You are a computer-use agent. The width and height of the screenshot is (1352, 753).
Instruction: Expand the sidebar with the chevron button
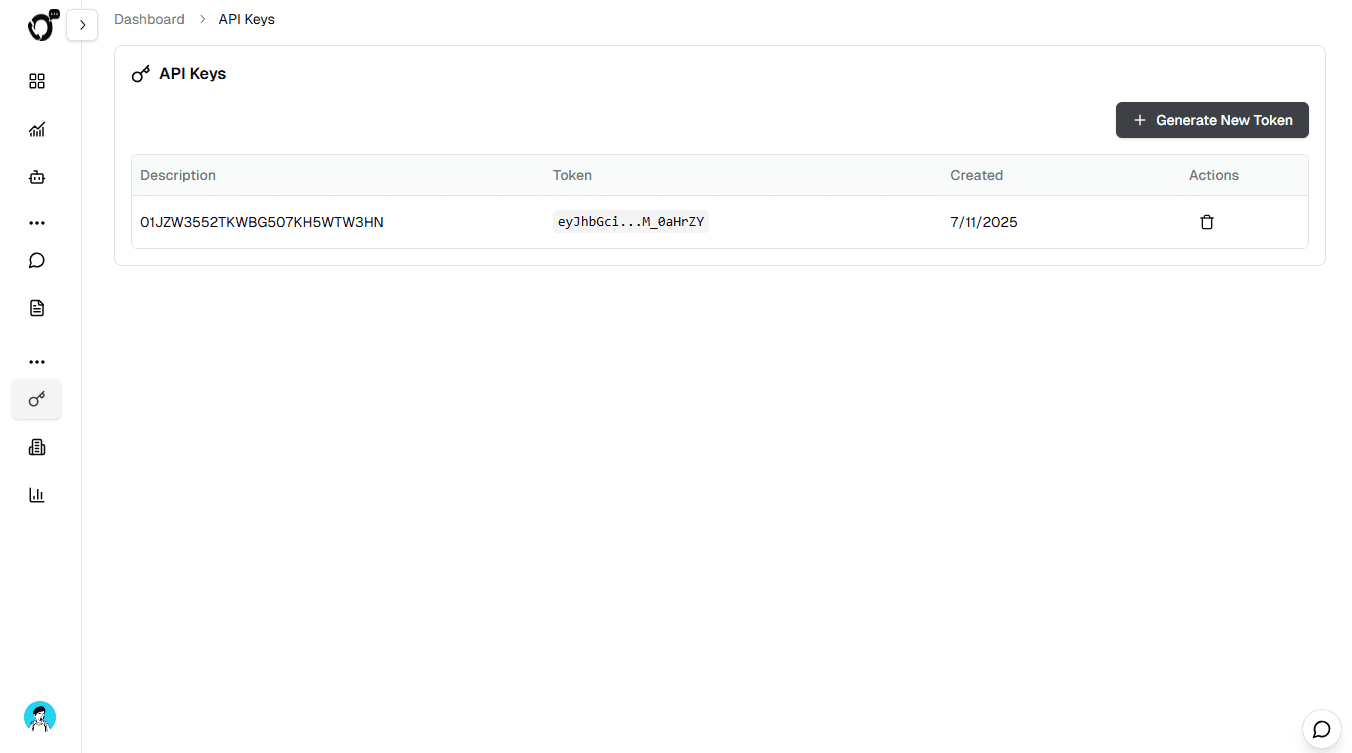[82, 25]
